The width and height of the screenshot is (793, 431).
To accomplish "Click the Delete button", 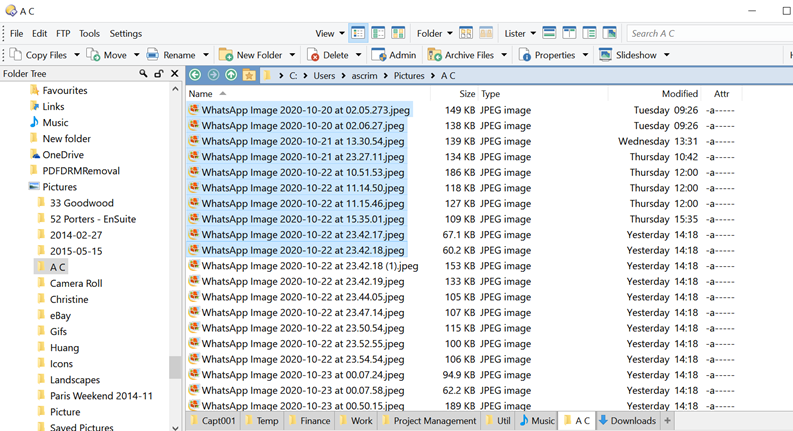I will pyautogui.click(x=328, y=55).
